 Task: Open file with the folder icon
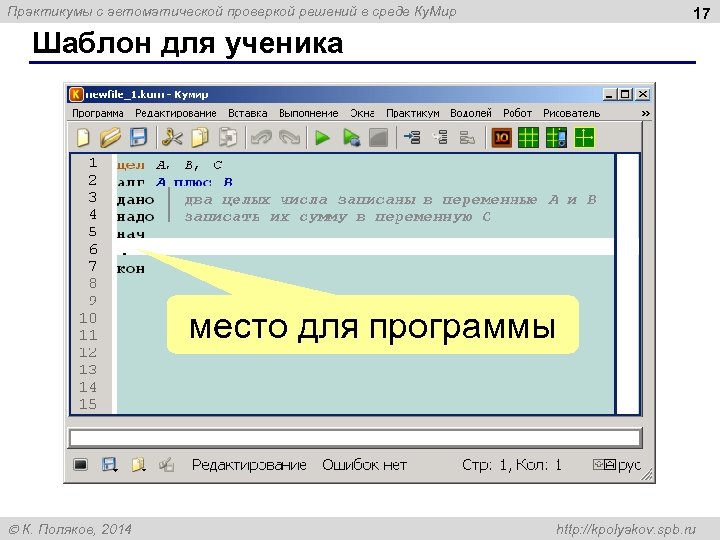coord(110,138)
